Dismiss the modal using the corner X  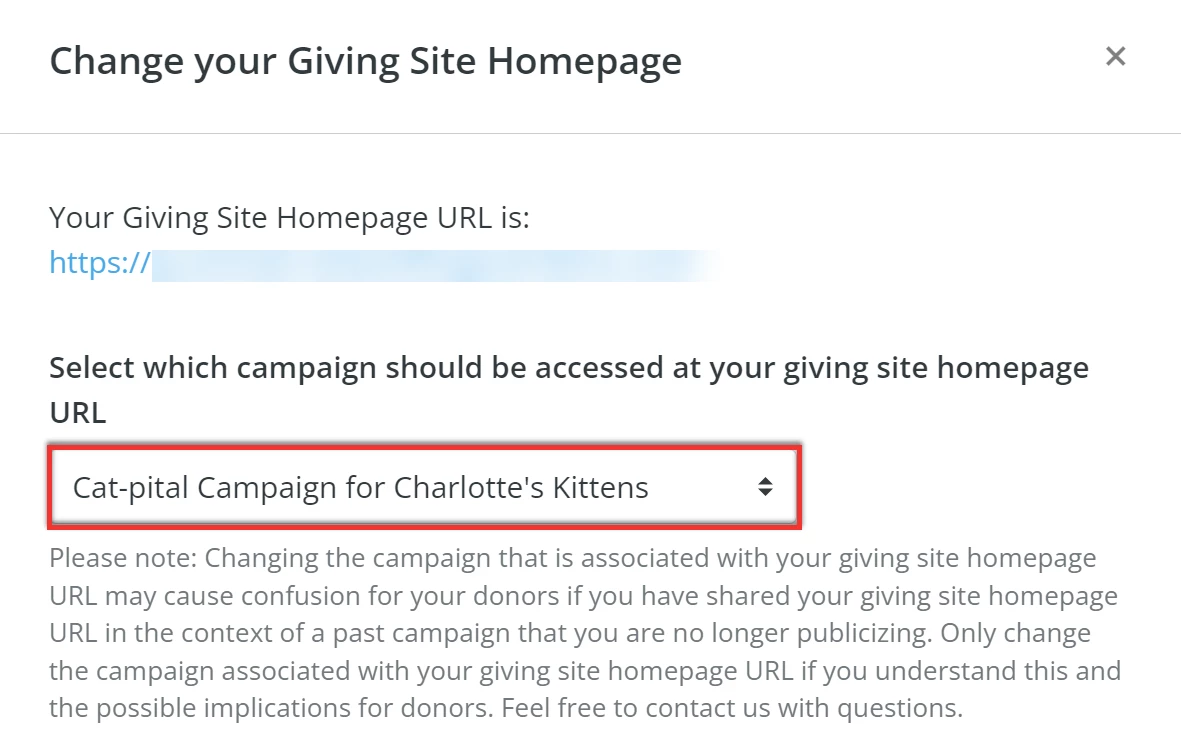point(1115,56)
